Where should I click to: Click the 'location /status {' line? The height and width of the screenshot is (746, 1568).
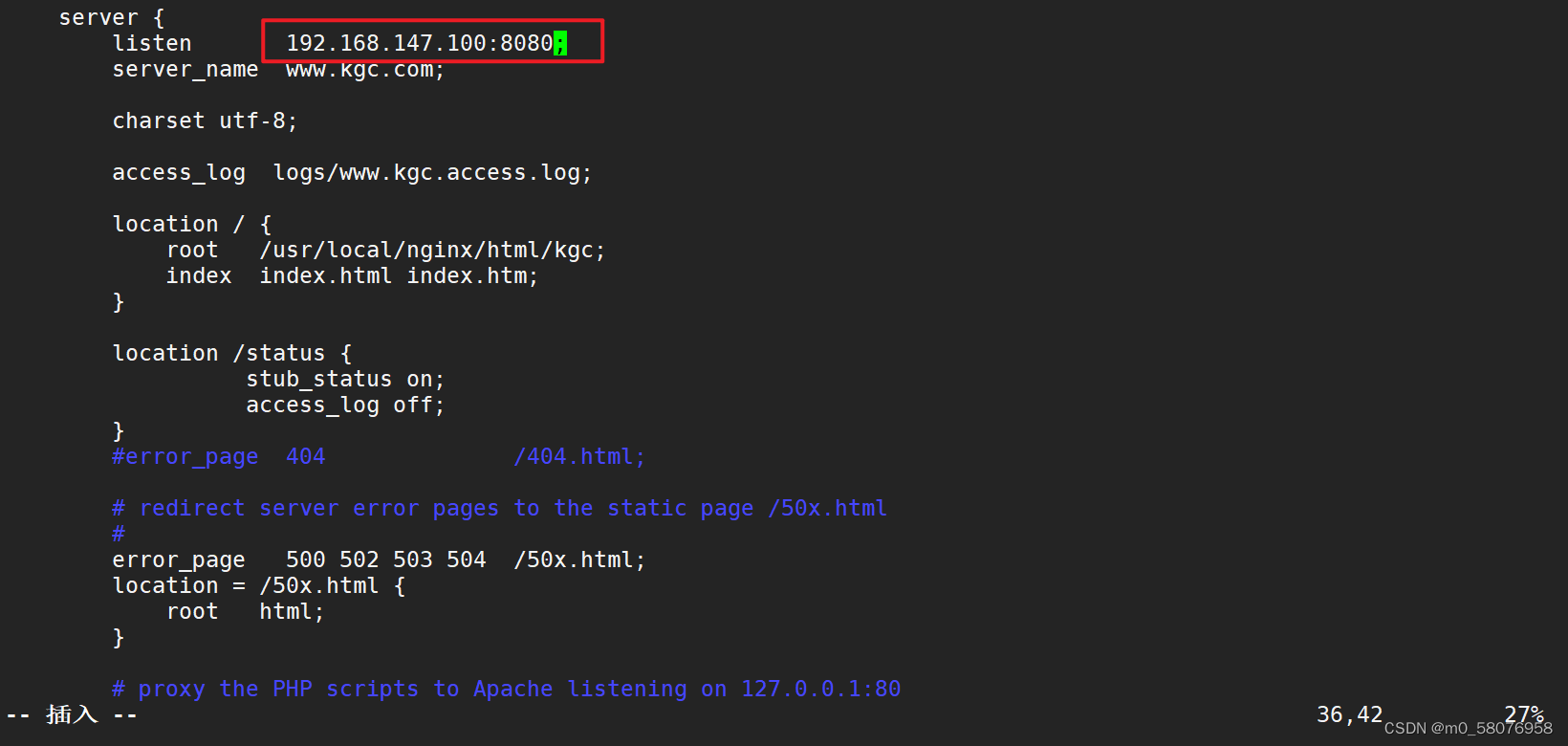pos(232,354)
